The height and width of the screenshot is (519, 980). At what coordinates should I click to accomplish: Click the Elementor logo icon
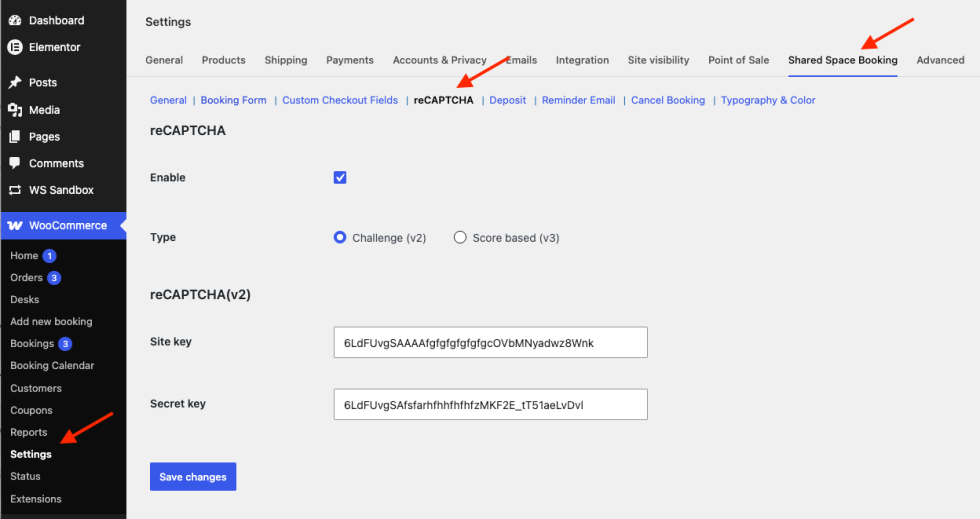coord(15,47)
